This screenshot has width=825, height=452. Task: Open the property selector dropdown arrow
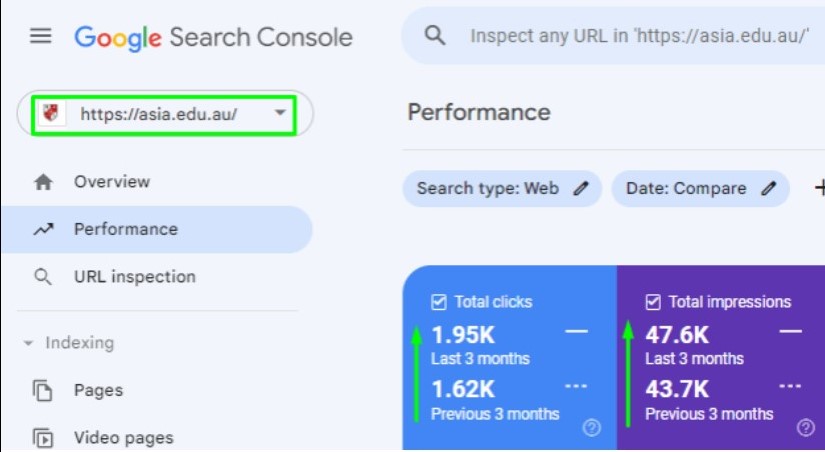coord(280,114)
